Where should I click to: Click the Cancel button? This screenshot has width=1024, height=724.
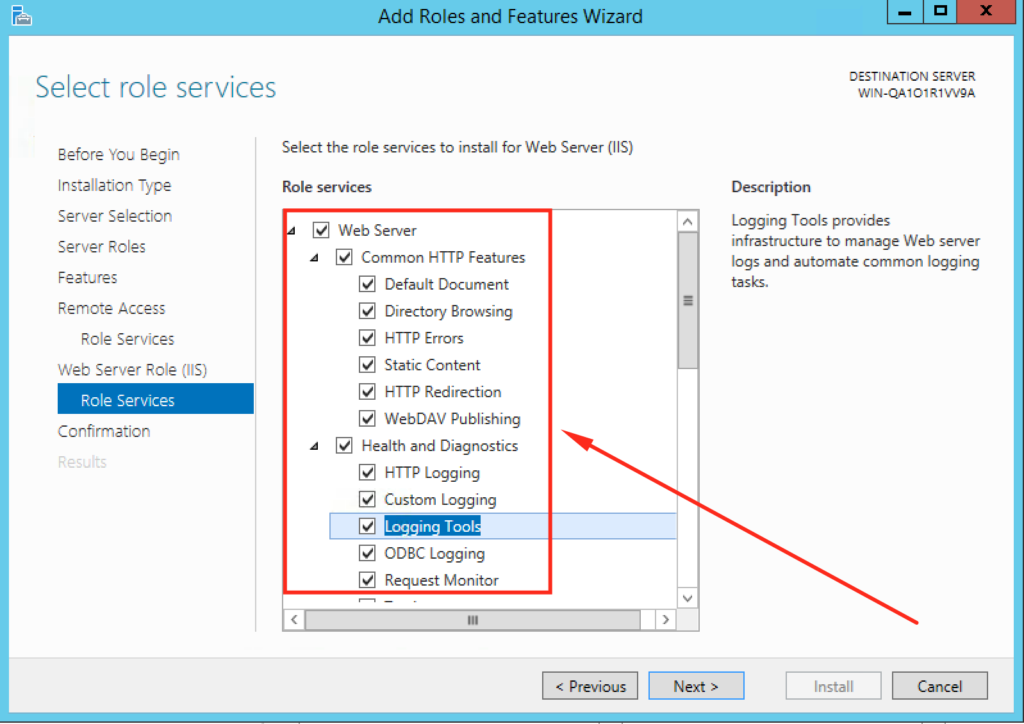point(940,686)
